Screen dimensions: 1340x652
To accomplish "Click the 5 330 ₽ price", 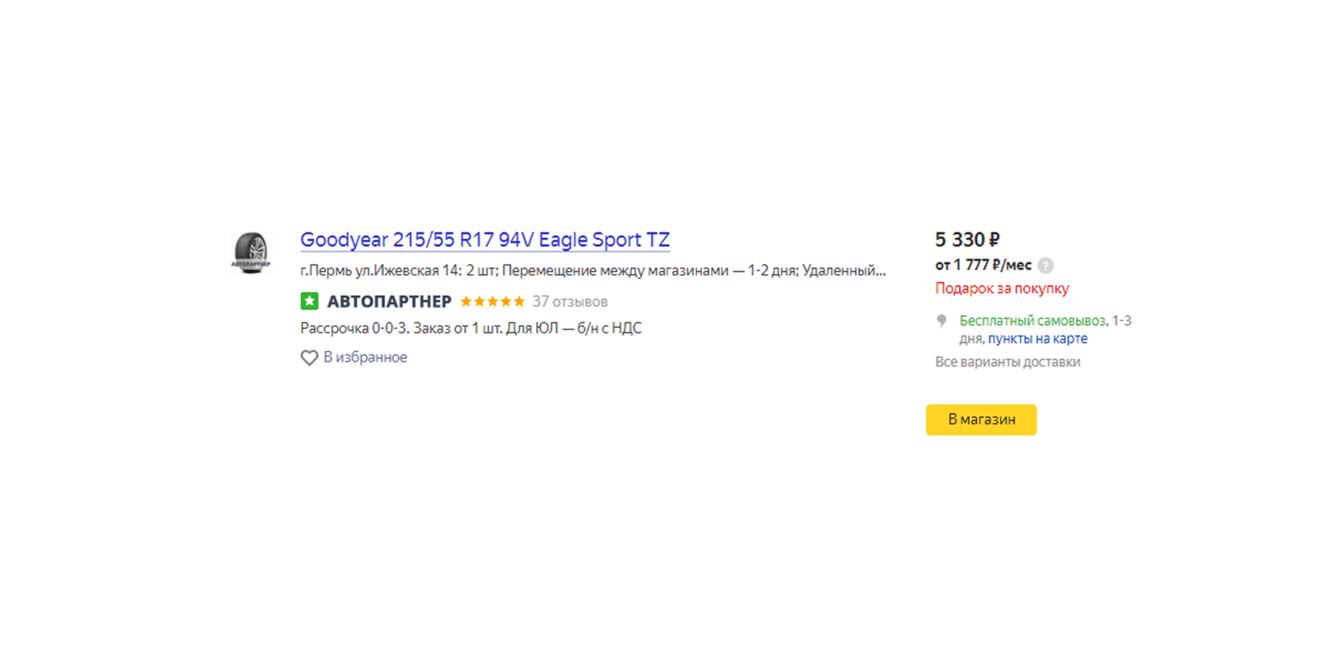I will pos(967,240).
